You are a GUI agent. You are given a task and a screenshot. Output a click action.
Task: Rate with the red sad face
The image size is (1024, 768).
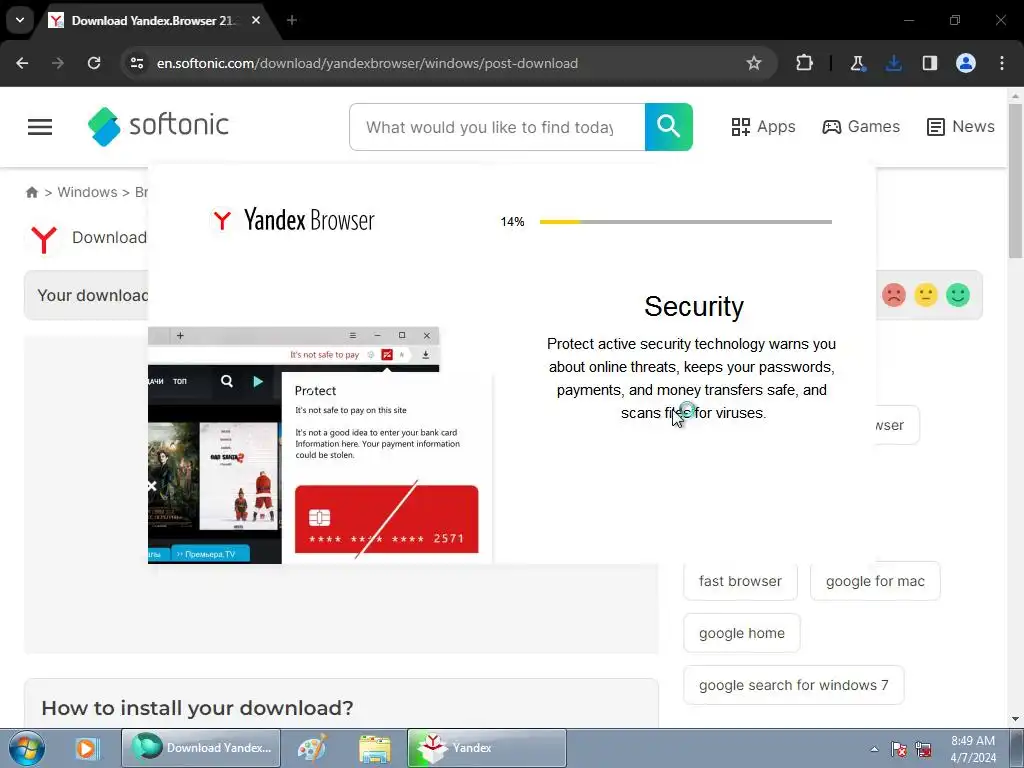[893, 295]
